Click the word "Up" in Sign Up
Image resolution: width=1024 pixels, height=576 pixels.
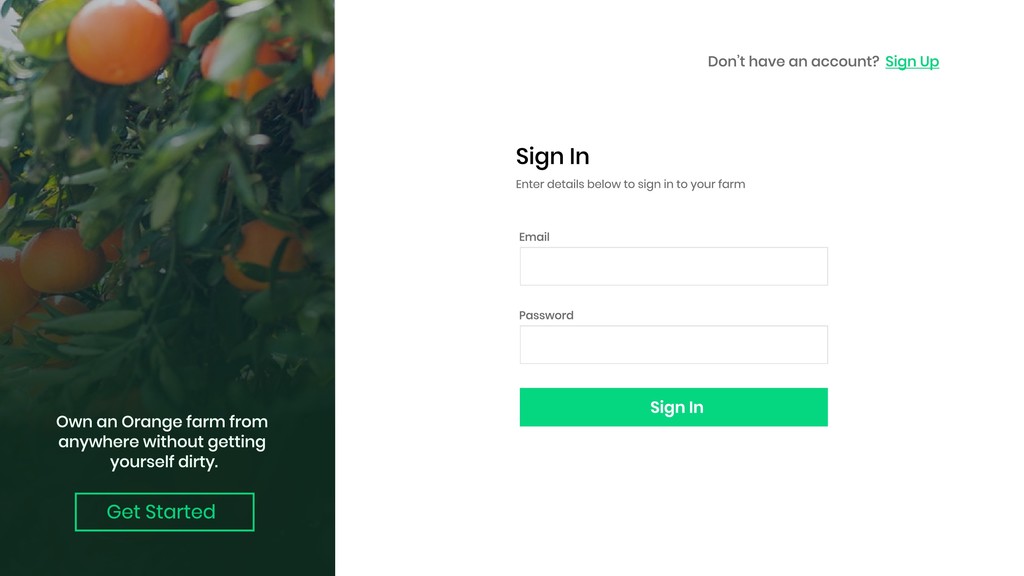point(929,61)
